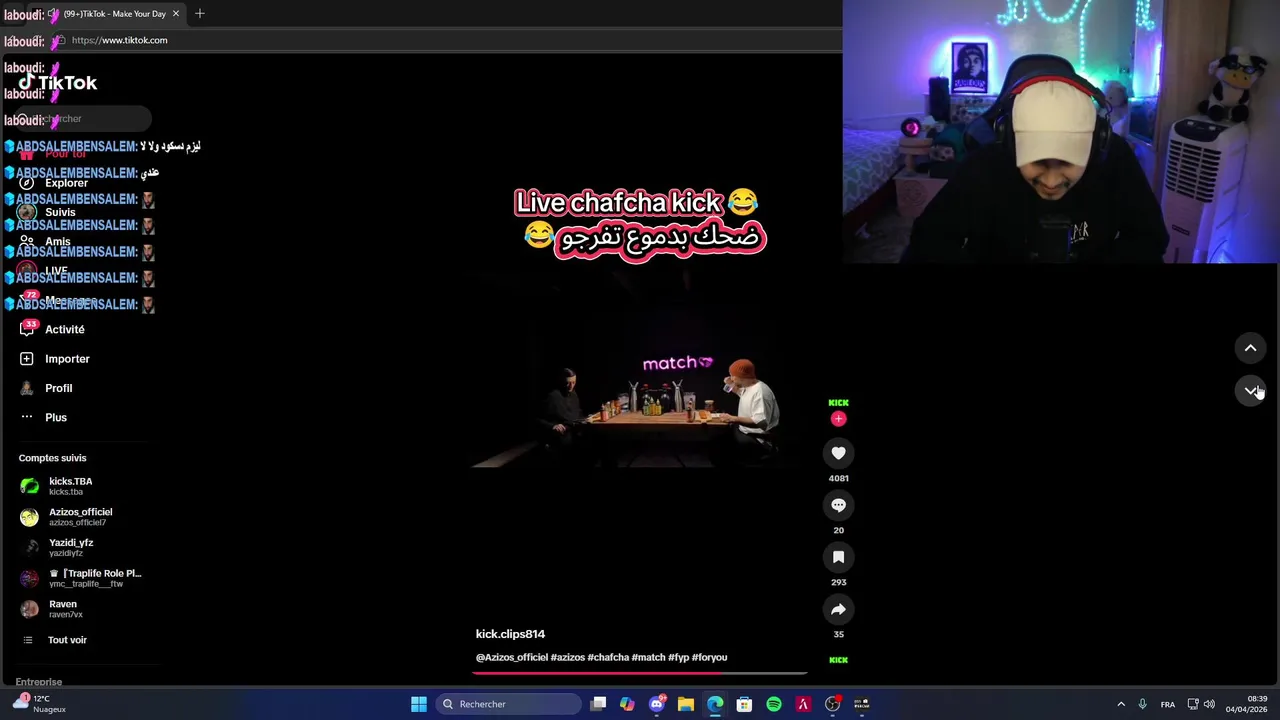
Task: Open the kicks.TBA followed account
Action: click(x=82, y=486)
